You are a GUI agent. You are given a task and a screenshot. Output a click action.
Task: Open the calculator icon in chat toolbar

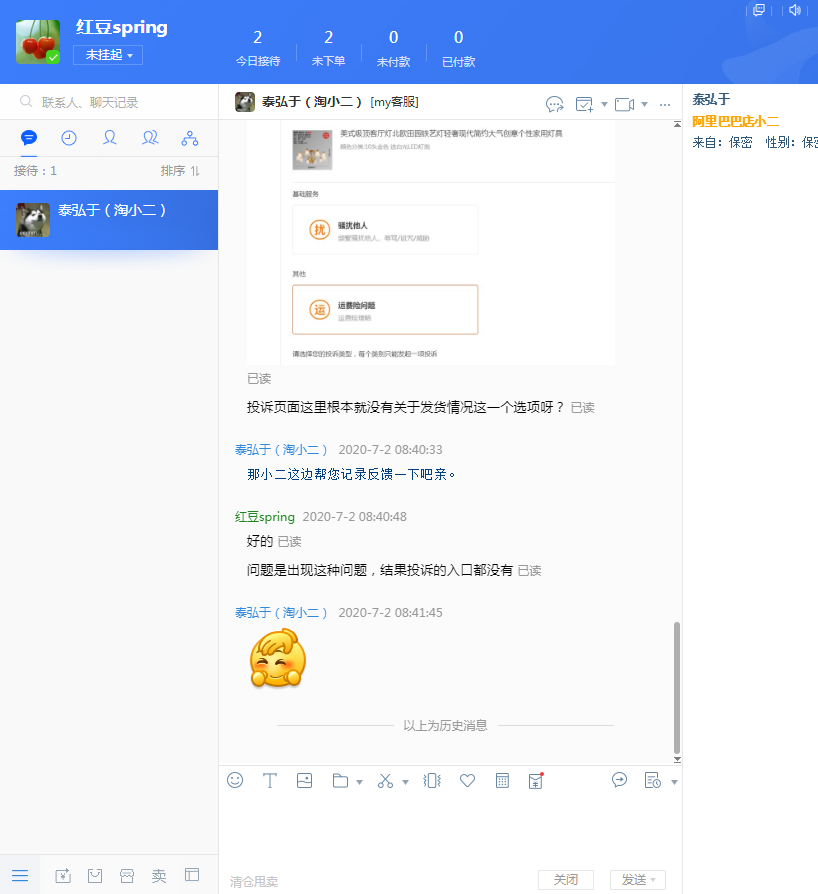pyautogui.click(x=502, y=781)
